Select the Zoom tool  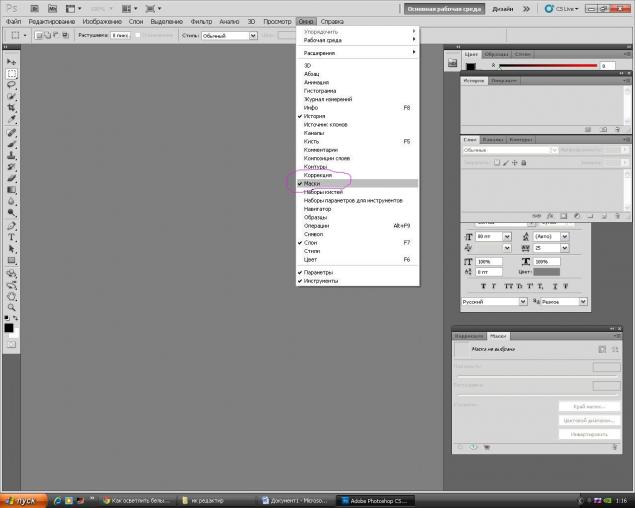11,307
